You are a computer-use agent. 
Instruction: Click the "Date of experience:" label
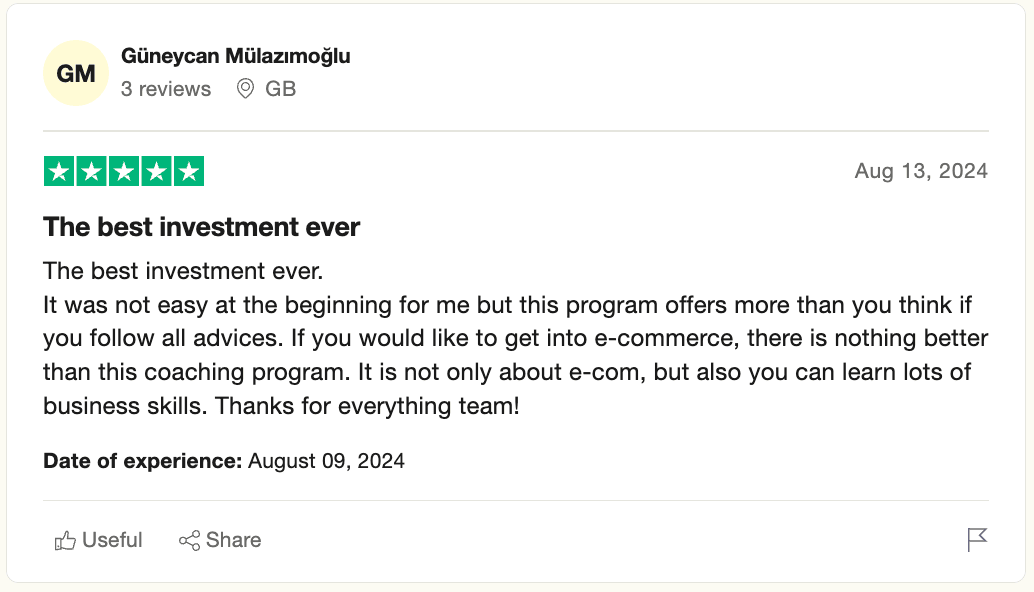point(143,461)
